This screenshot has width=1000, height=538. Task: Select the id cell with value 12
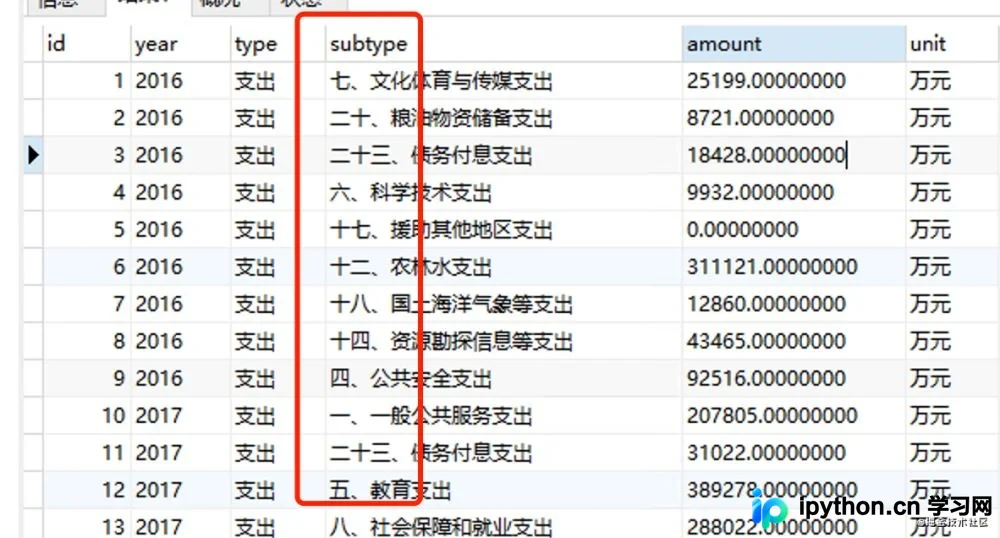(x=87, y=490)
